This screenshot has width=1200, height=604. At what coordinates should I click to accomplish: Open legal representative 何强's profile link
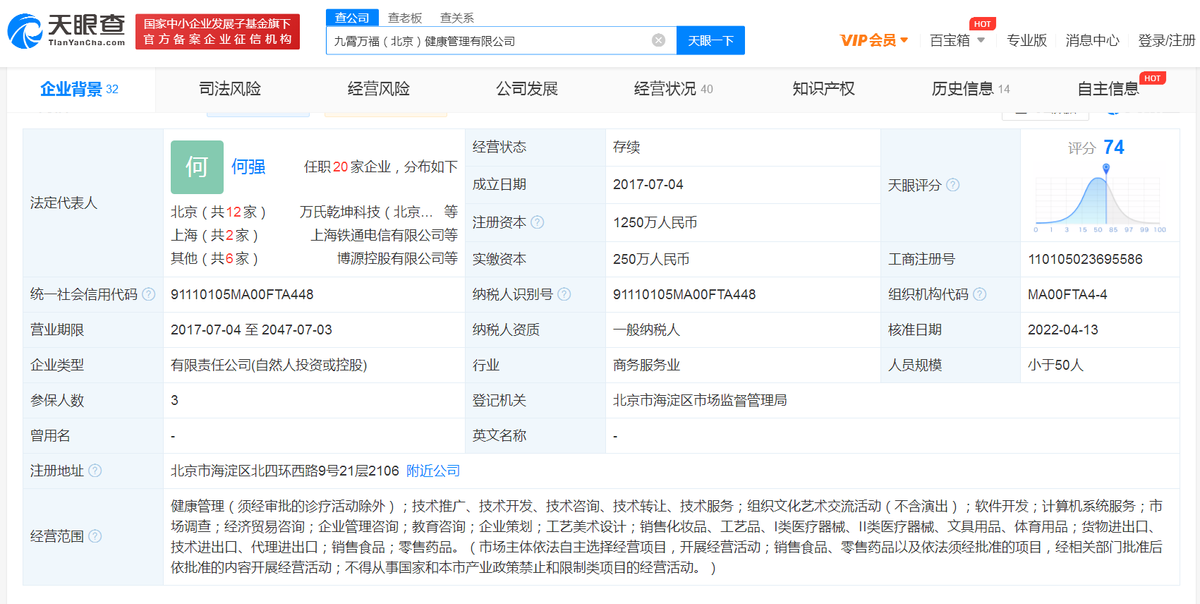(248, 167)
